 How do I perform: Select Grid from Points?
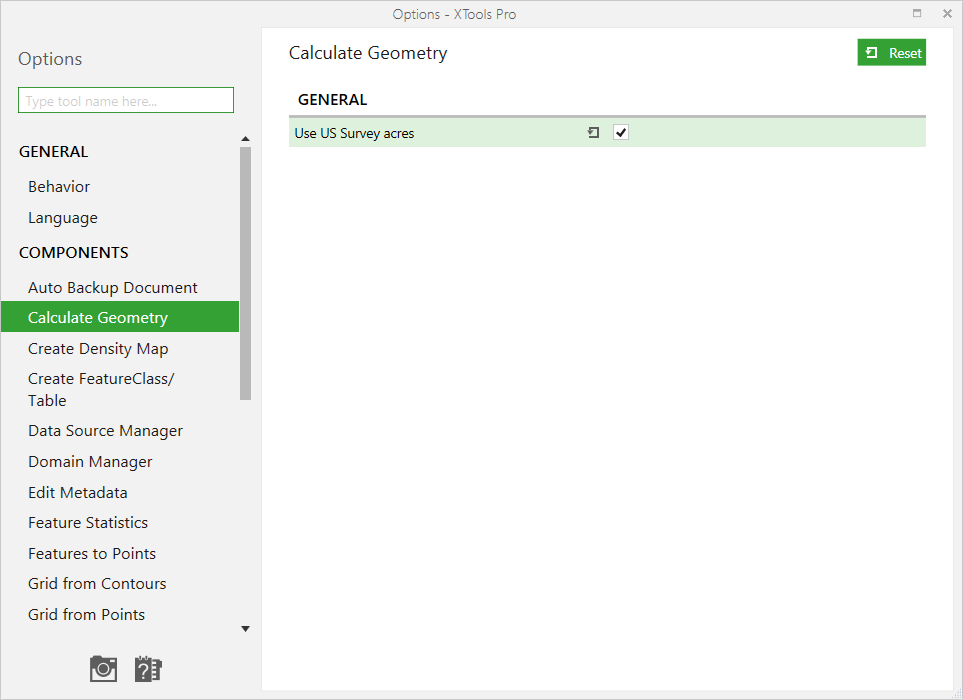(x=87, y=614)
